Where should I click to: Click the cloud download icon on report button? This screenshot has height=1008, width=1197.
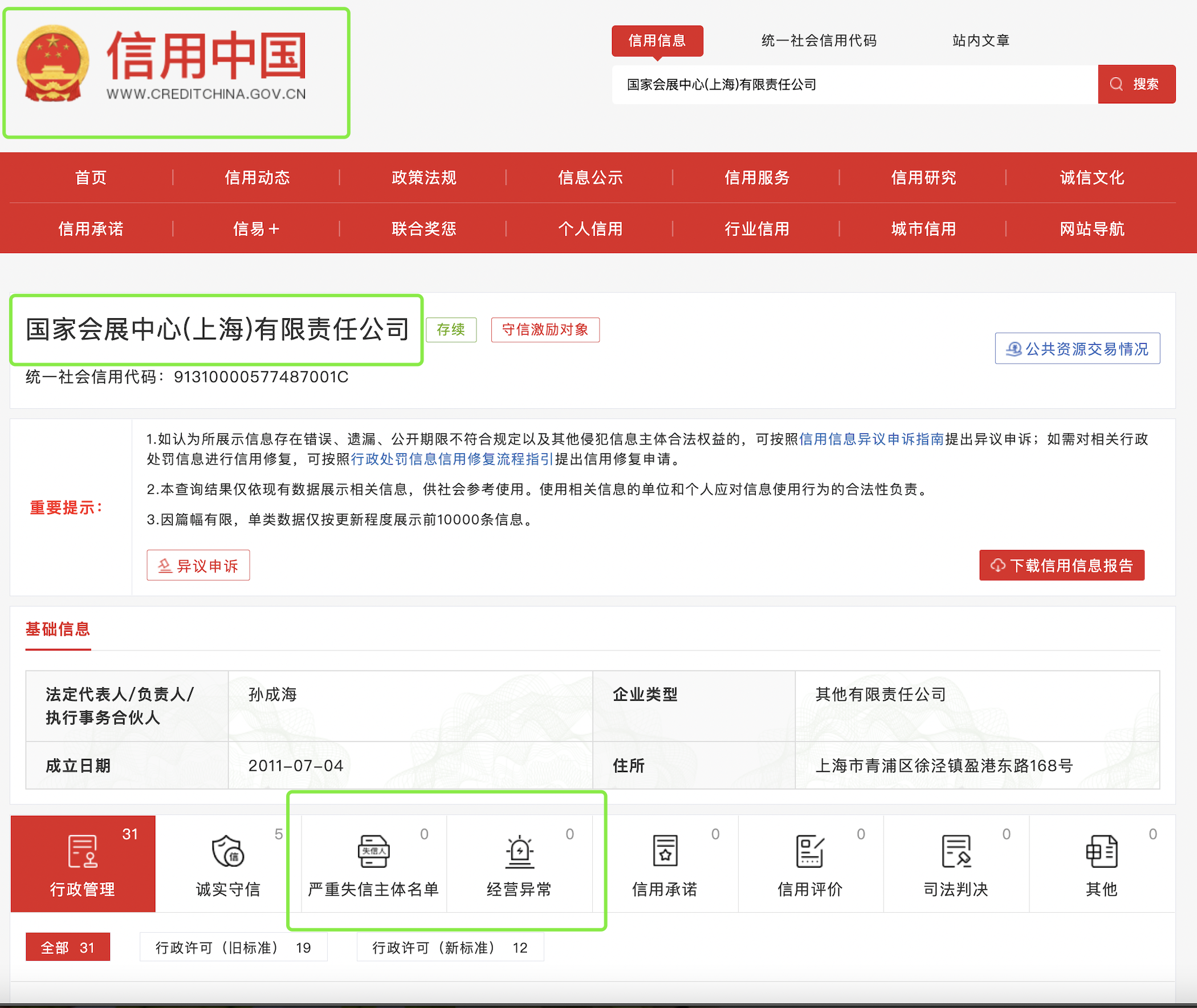tap(997, 565)
